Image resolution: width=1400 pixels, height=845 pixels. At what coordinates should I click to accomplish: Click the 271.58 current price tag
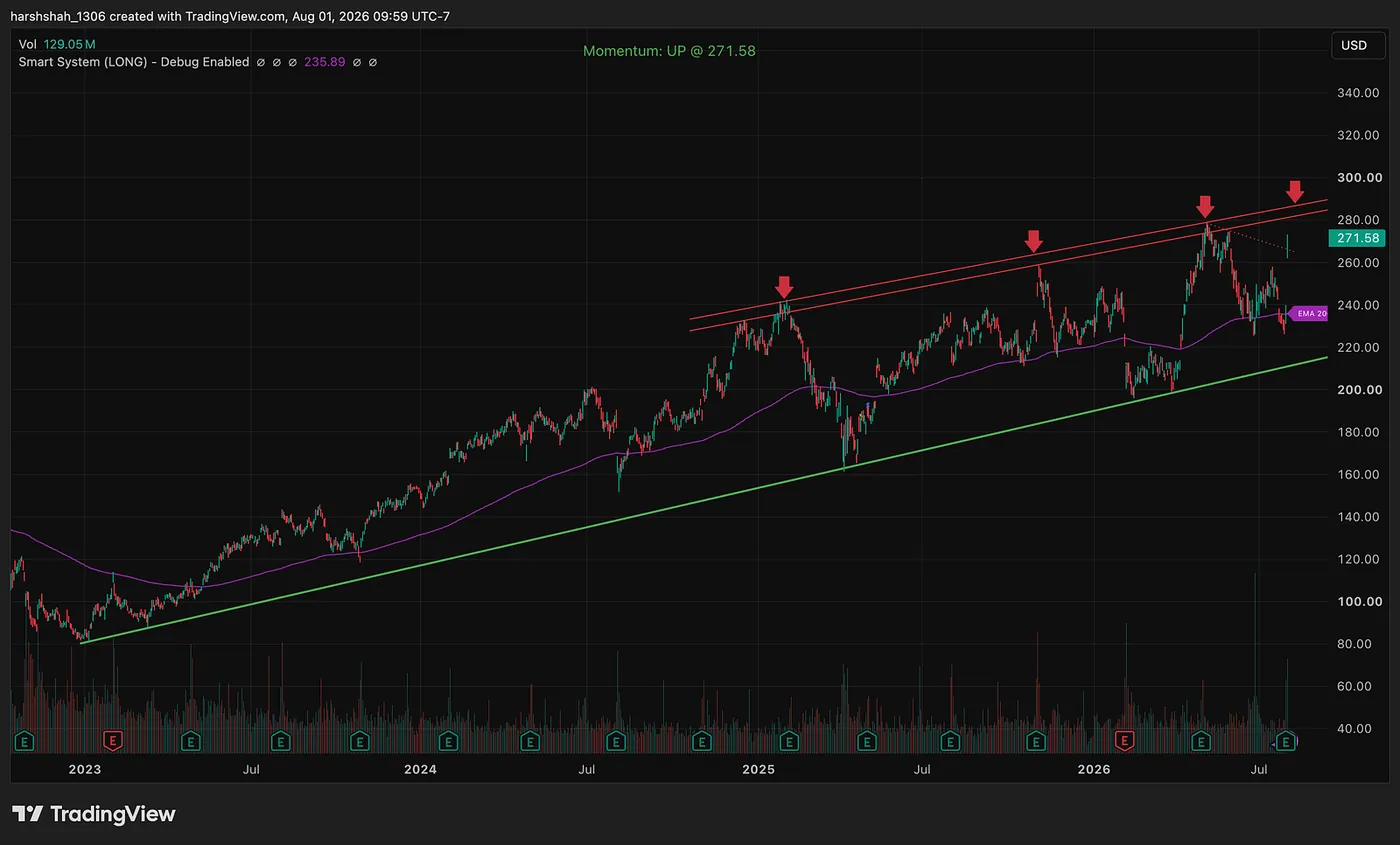1357,238
